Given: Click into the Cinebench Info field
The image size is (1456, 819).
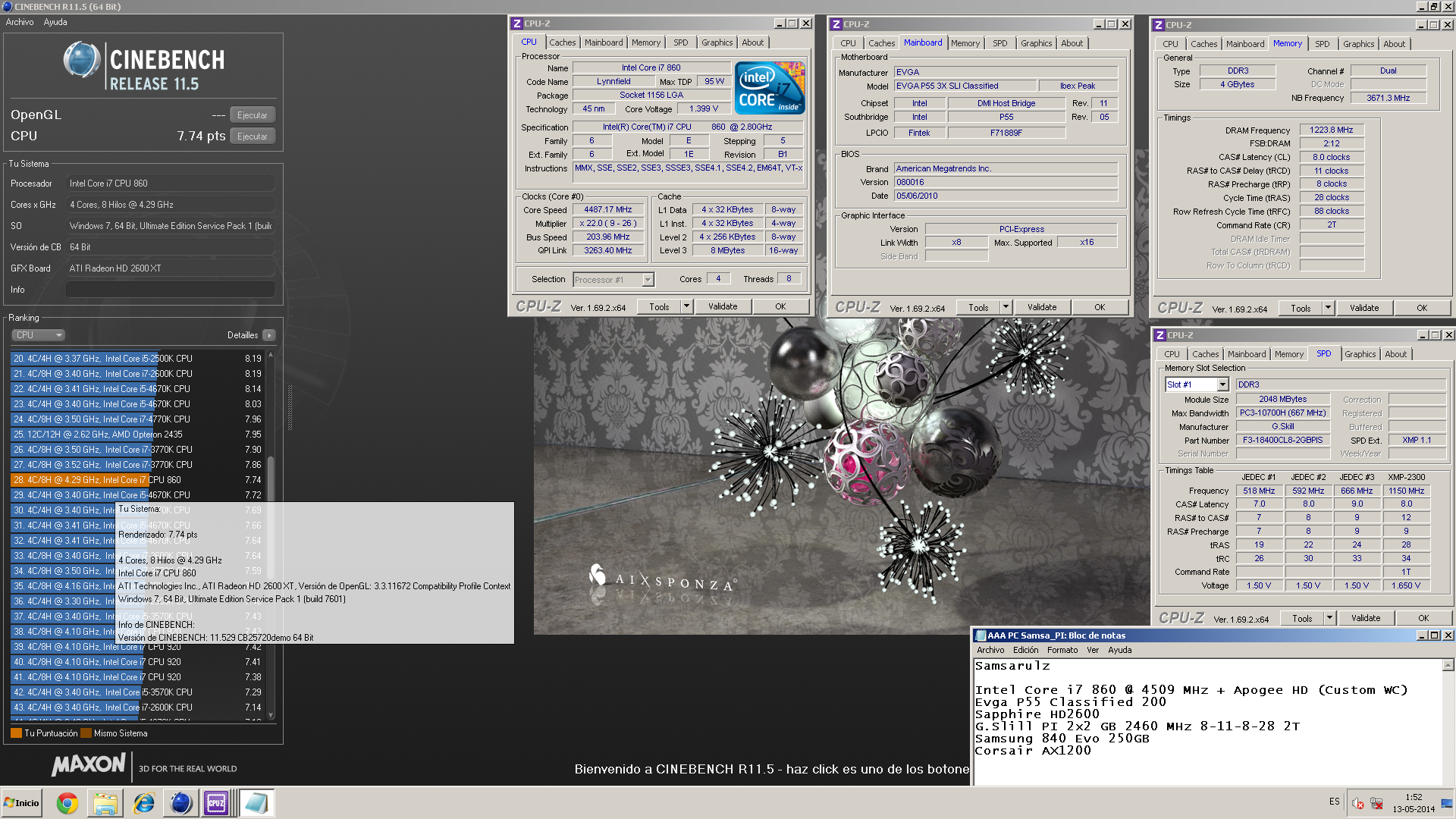Looking at the screenshot, I should coord(171,290).
